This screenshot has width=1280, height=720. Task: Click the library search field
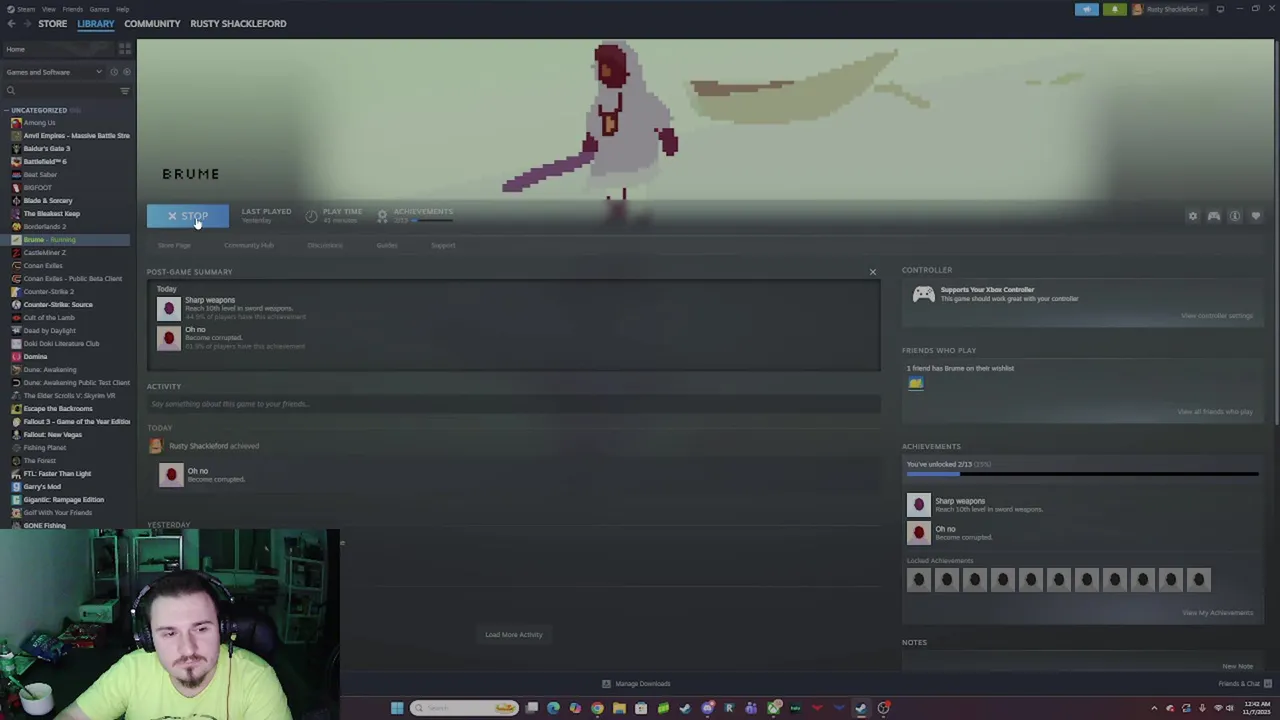point(60,91)
